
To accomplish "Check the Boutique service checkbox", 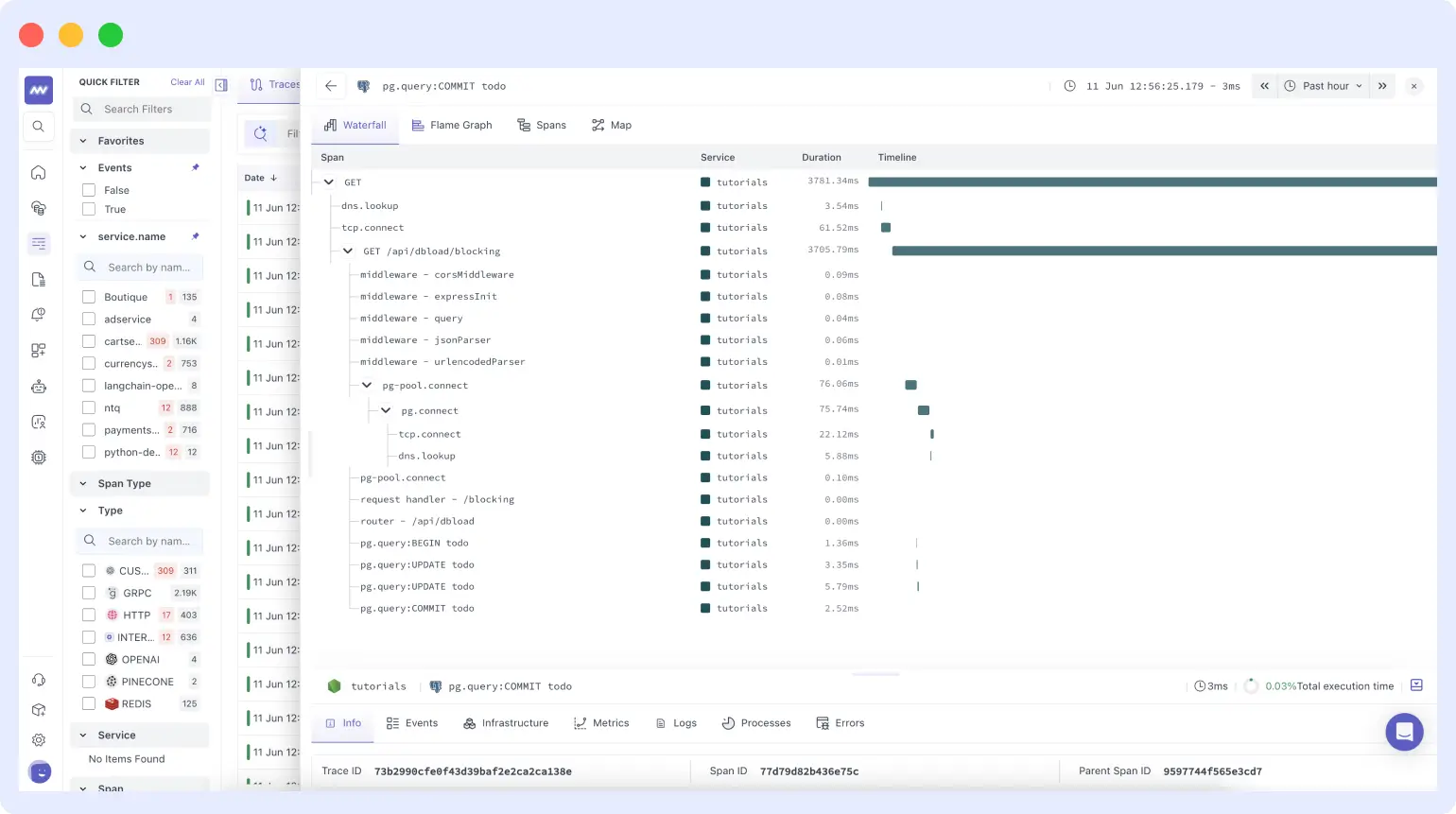I will [89, 297].
